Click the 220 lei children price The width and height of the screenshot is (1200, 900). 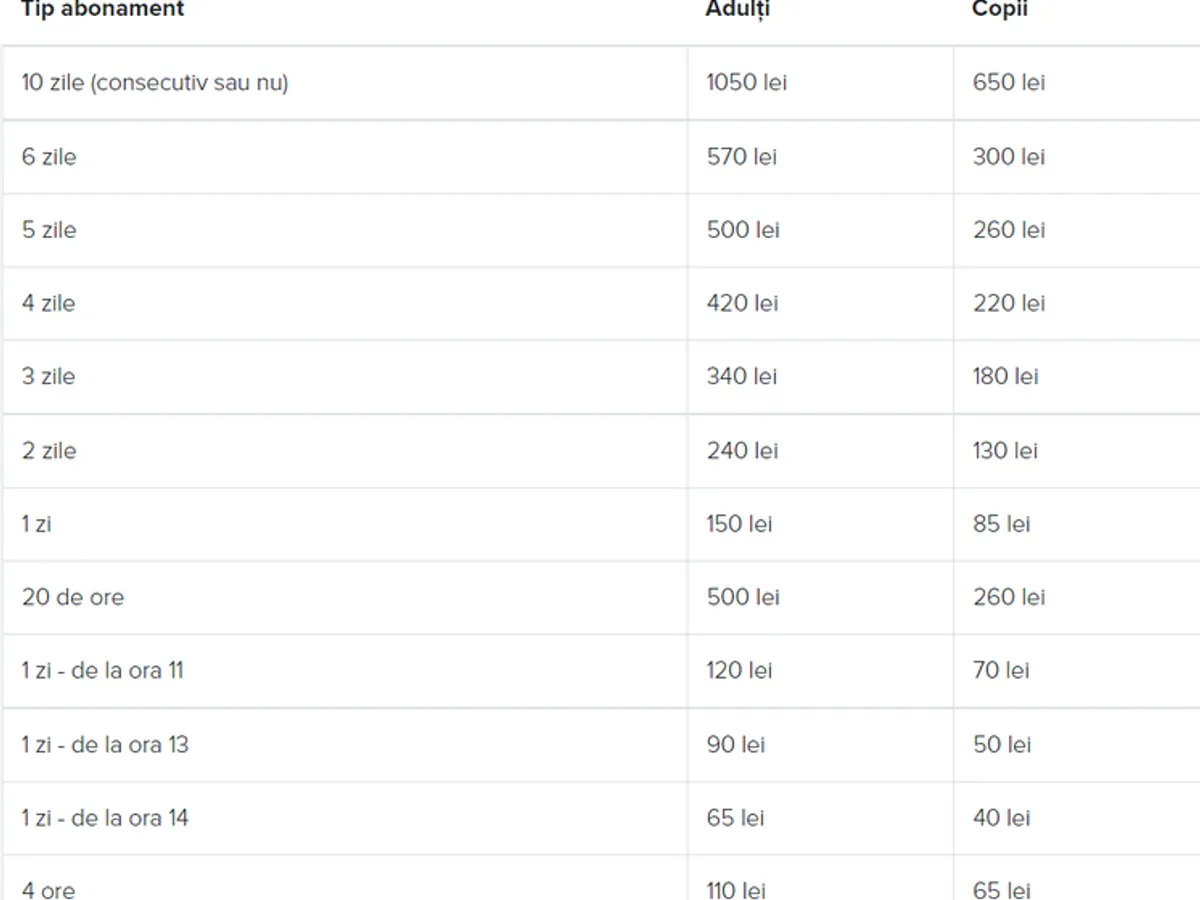(x=1008, y=303)
